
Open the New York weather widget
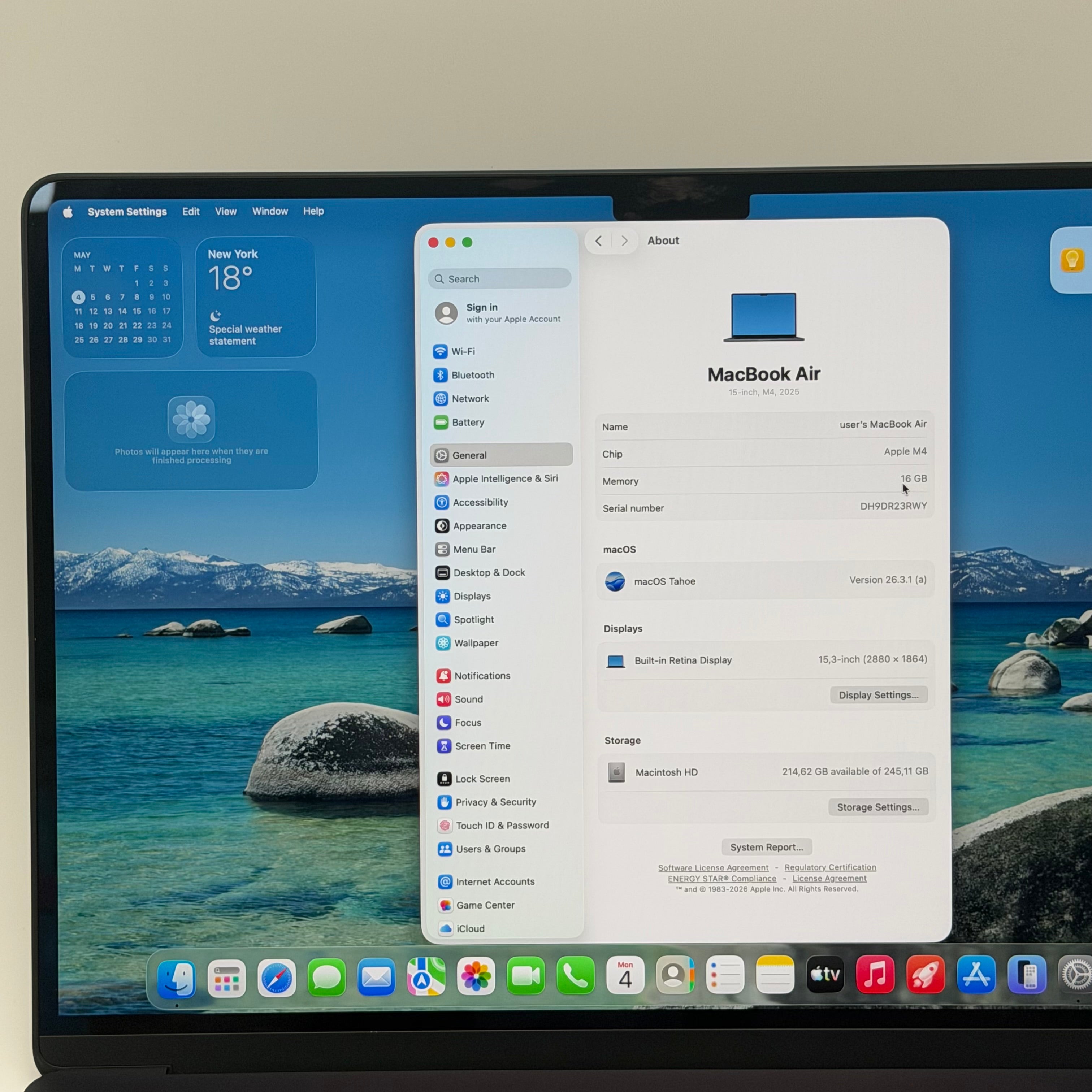255,297
